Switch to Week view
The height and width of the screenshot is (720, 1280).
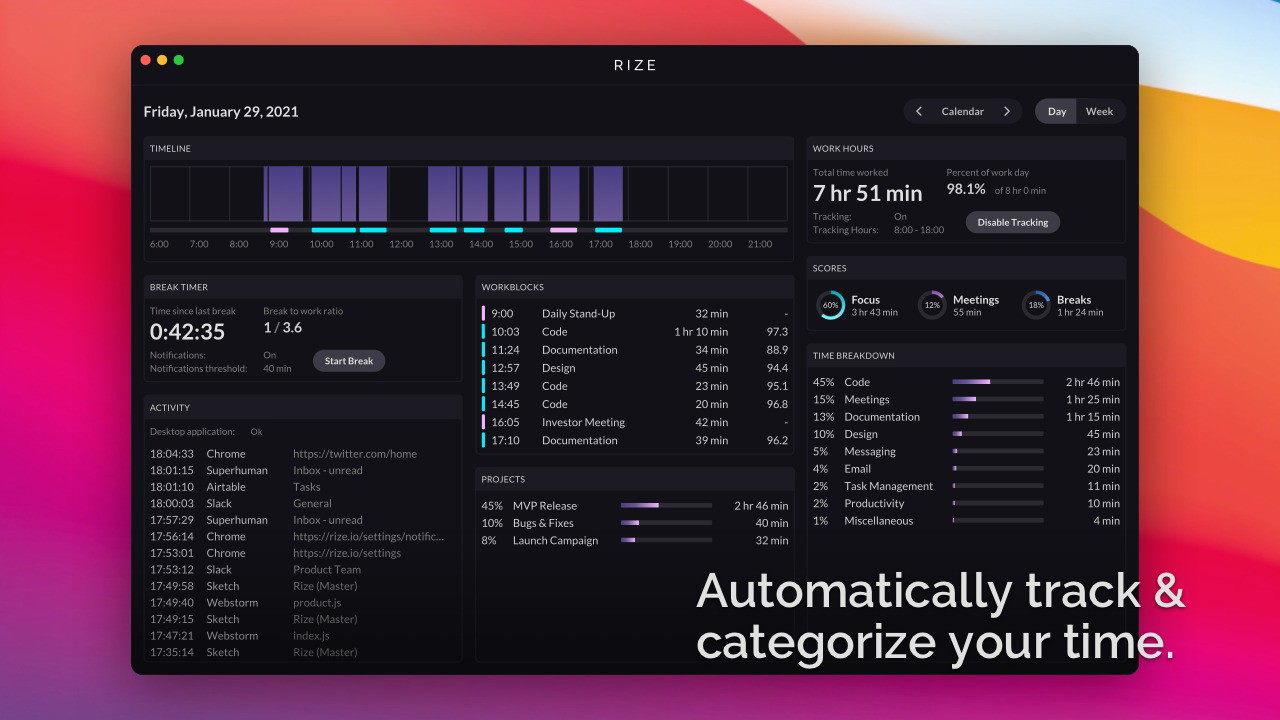point(1099,111)
